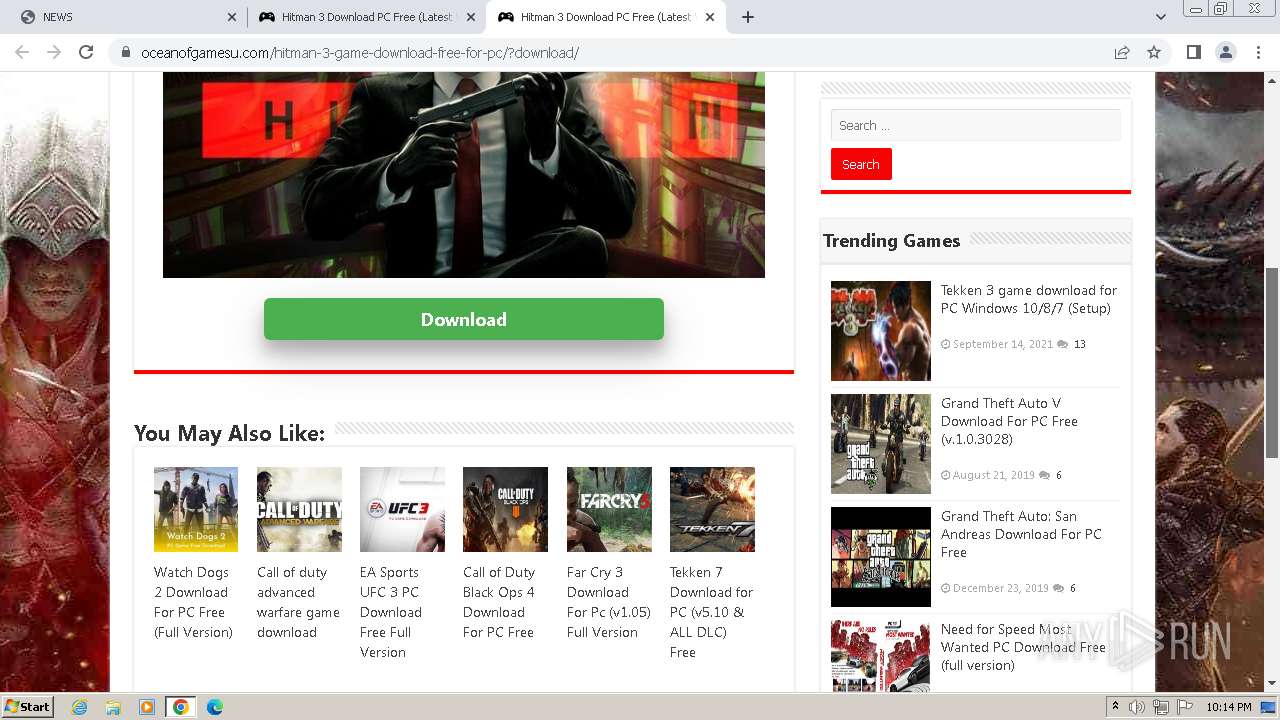Viewport: 1280px width, 720px height.
Task: Click the Grand Theft Auto V thumbnail
Action: tap(881, 444)
